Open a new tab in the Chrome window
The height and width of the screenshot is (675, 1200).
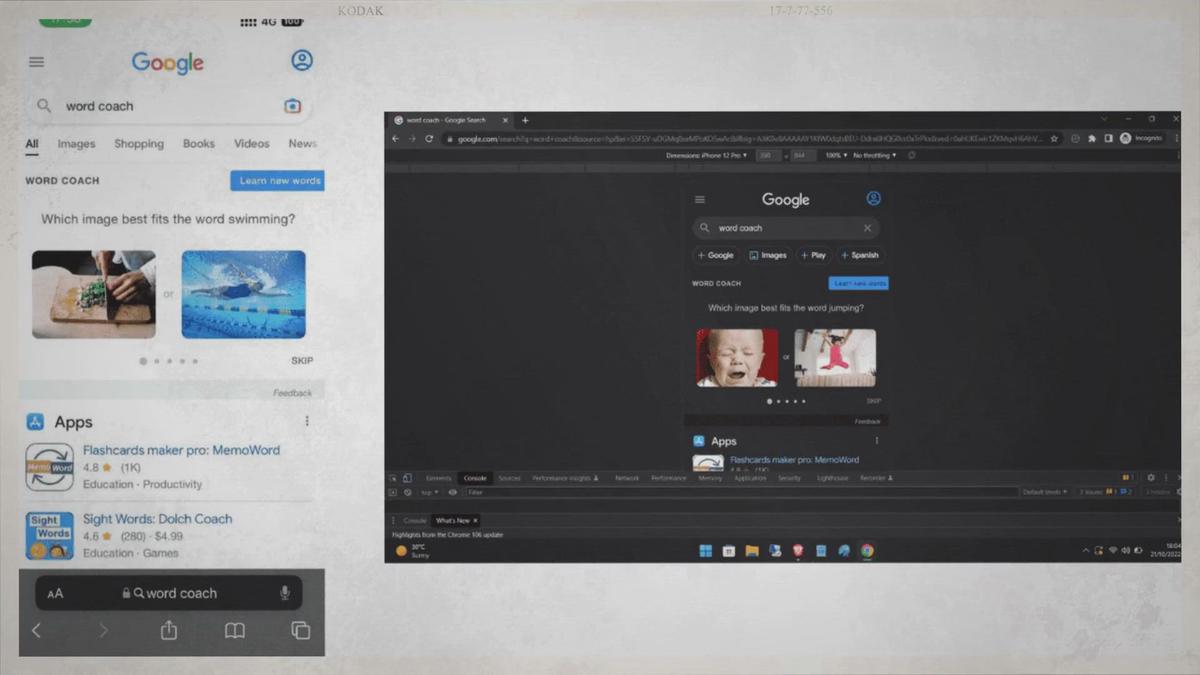pyautogui.click(x=525, y=120)
